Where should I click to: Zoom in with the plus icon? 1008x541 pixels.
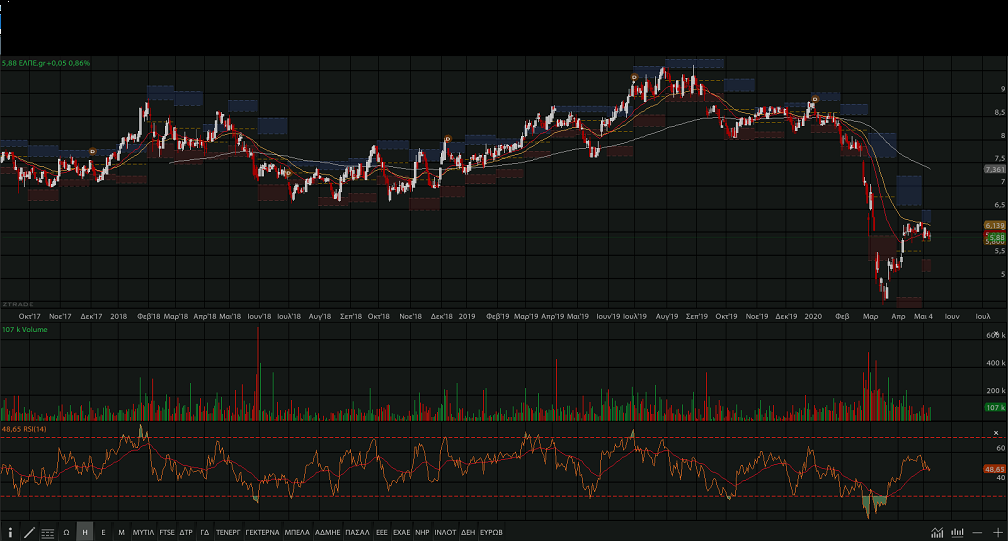(x=997, y=532)
